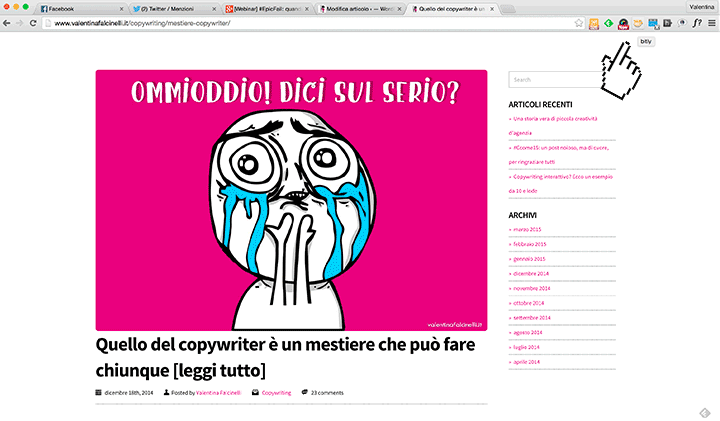This screenshot has height=421, width=720.
Task: Click the Valentina profile button
Action: coord(701,7)
